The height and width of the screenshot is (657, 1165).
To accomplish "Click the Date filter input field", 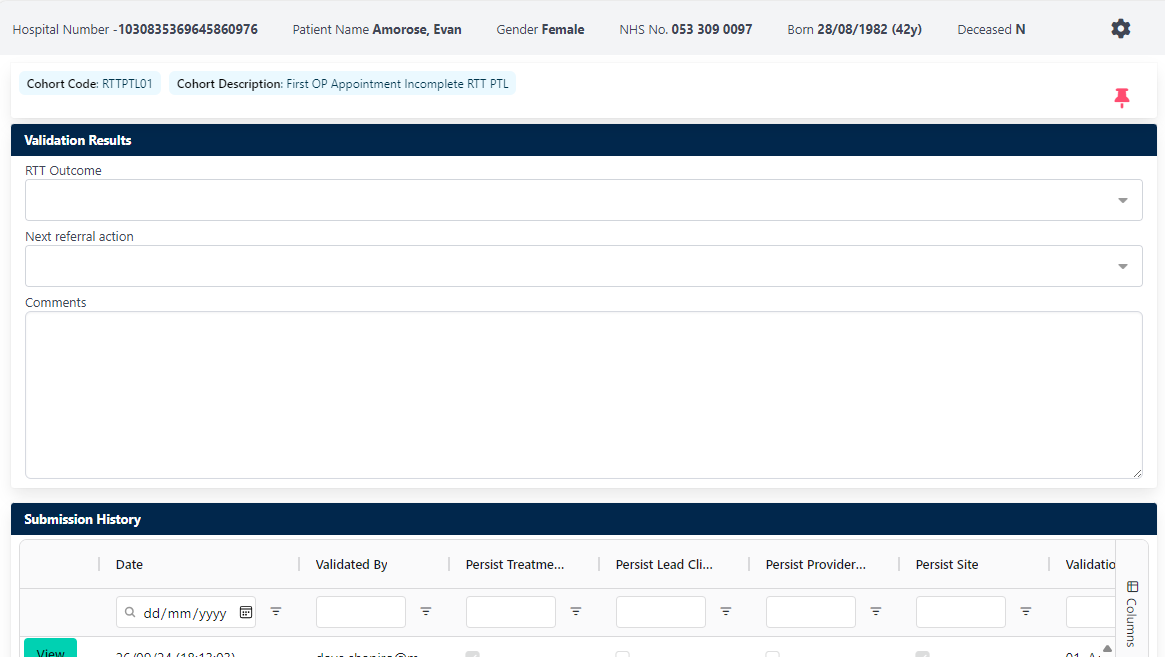I will [186, 612].
